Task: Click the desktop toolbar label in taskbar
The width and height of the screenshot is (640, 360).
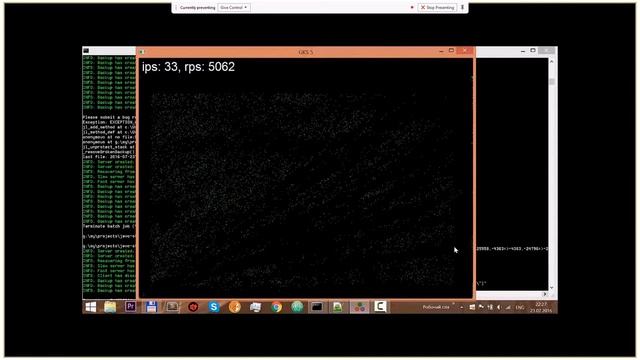Action: point(436,307)
